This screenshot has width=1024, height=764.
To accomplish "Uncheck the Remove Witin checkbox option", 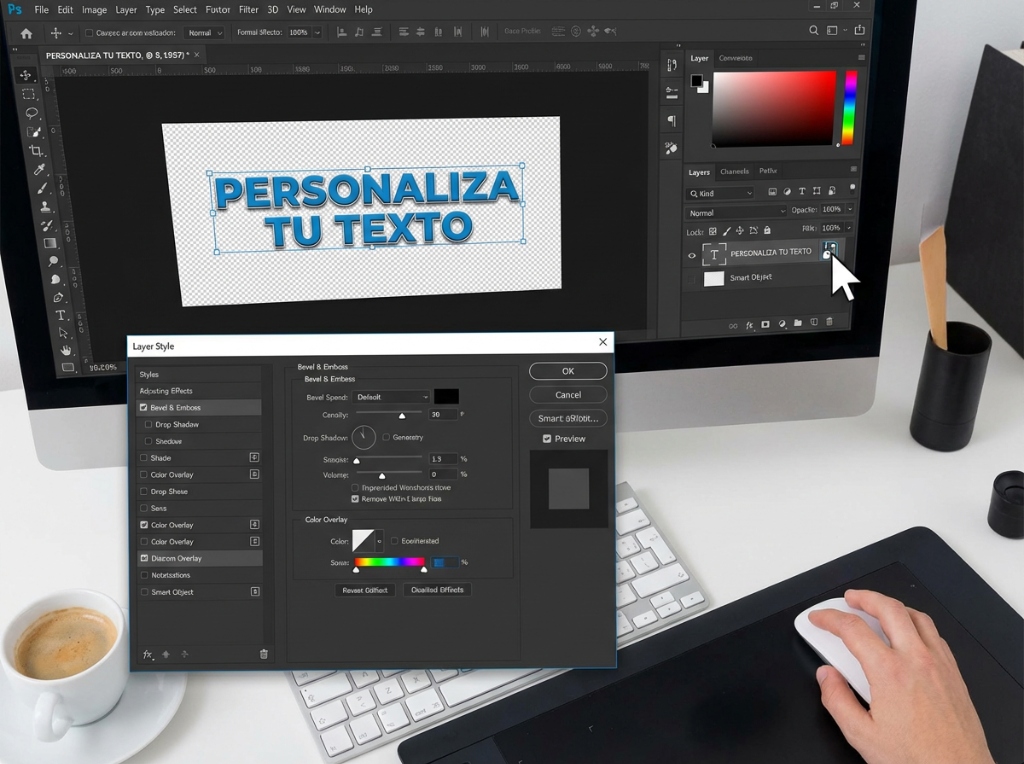I will (x=355, y=499).
